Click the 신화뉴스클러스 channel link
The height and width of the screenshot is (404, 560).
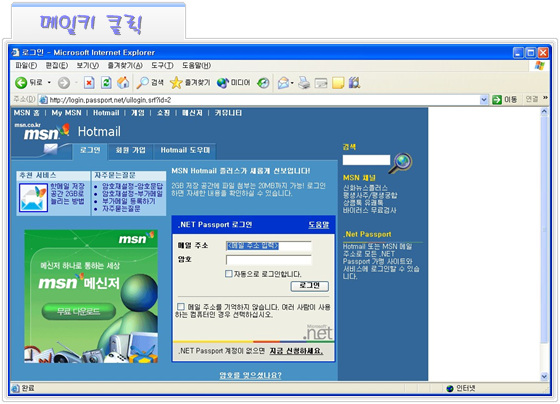(365, 188)
